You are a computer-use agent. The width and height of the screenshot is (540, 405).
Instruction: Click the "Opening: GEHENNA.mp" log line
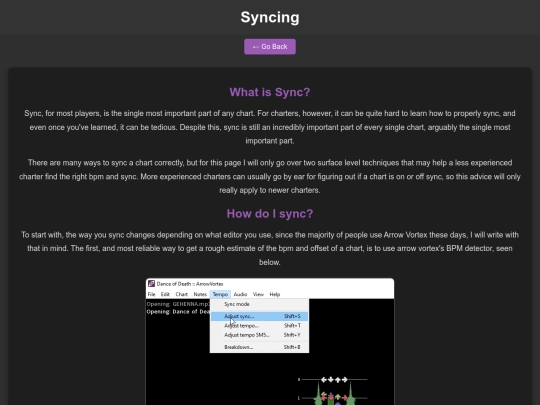178,304
